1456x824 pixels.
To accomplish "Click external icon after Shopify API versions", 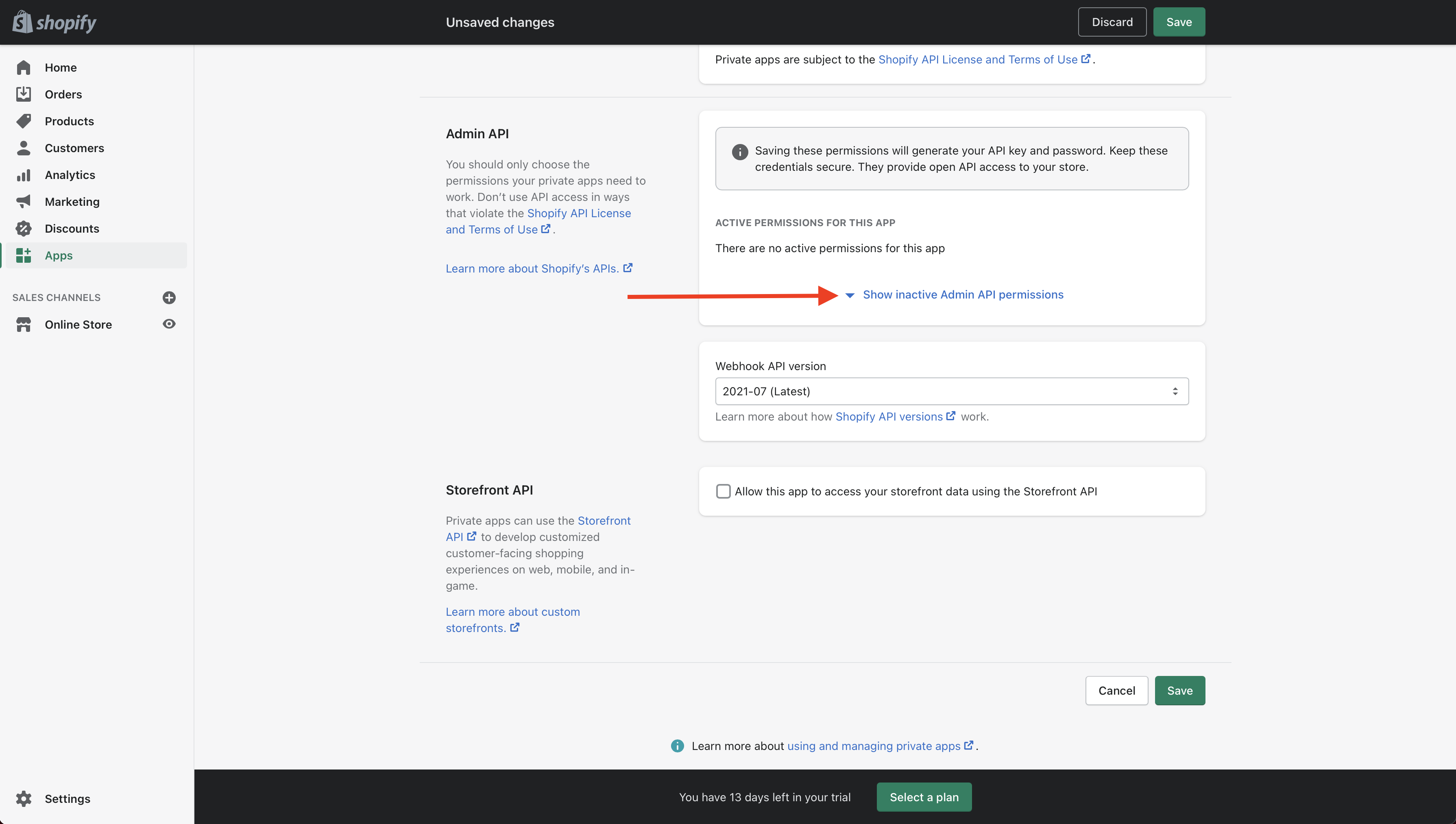I will tap(951, 415).
